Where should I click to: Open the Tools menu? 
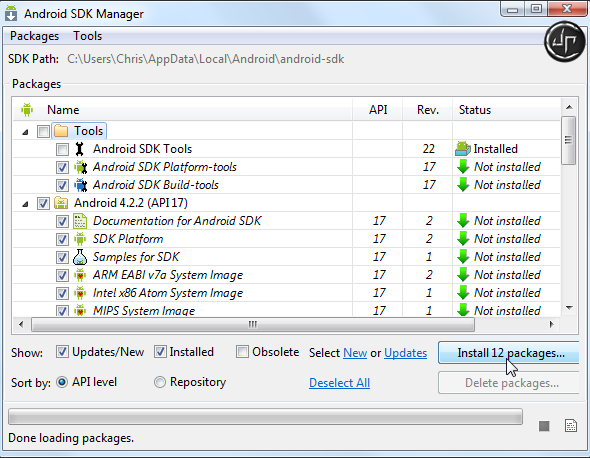[x=87, y=36]
